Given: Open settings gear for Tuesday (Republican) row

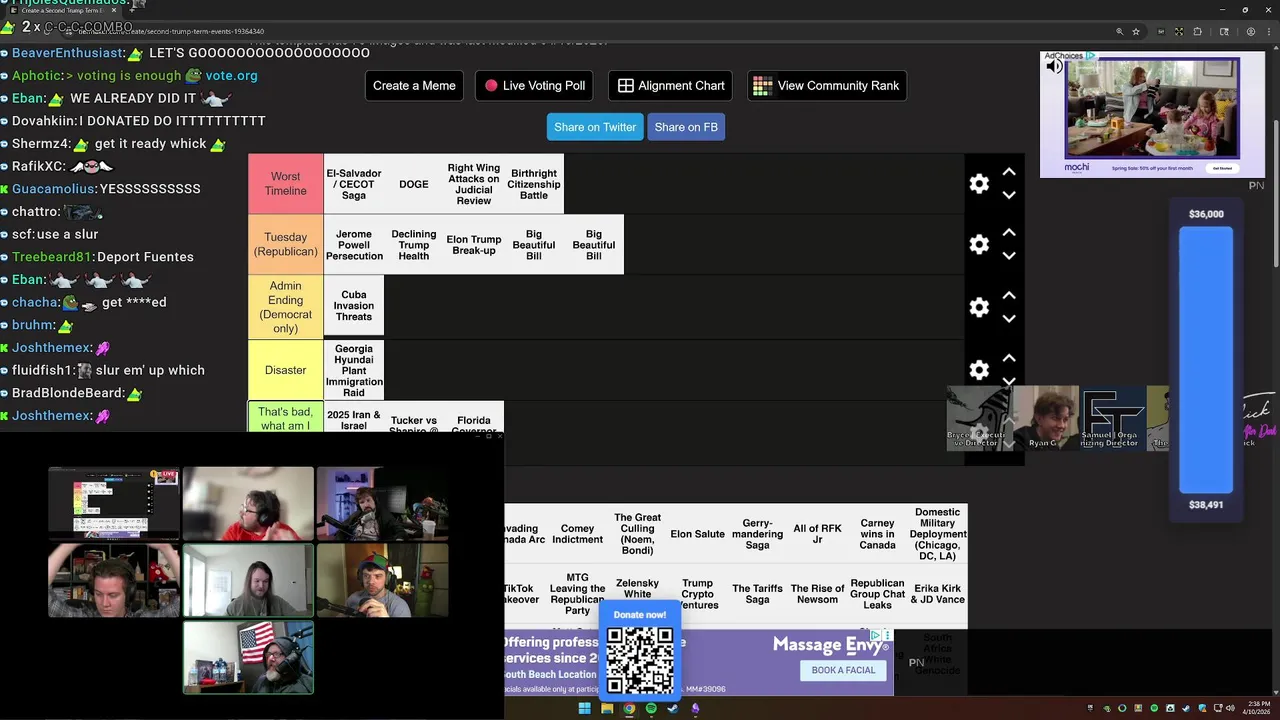Looking at the screenshot, I should pos(979,244).
